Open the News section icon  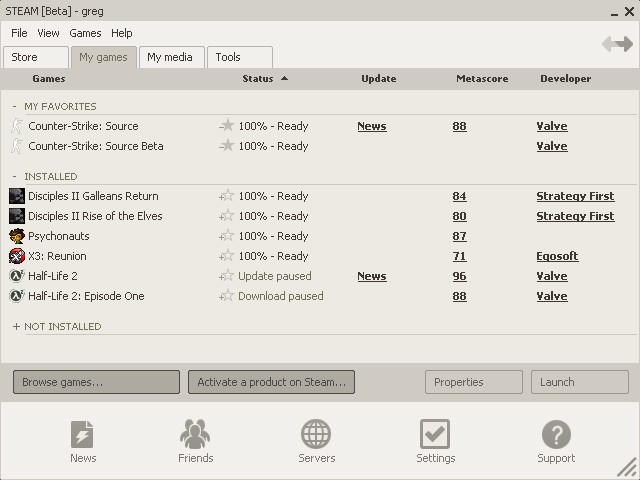click(x=82, y=434)
